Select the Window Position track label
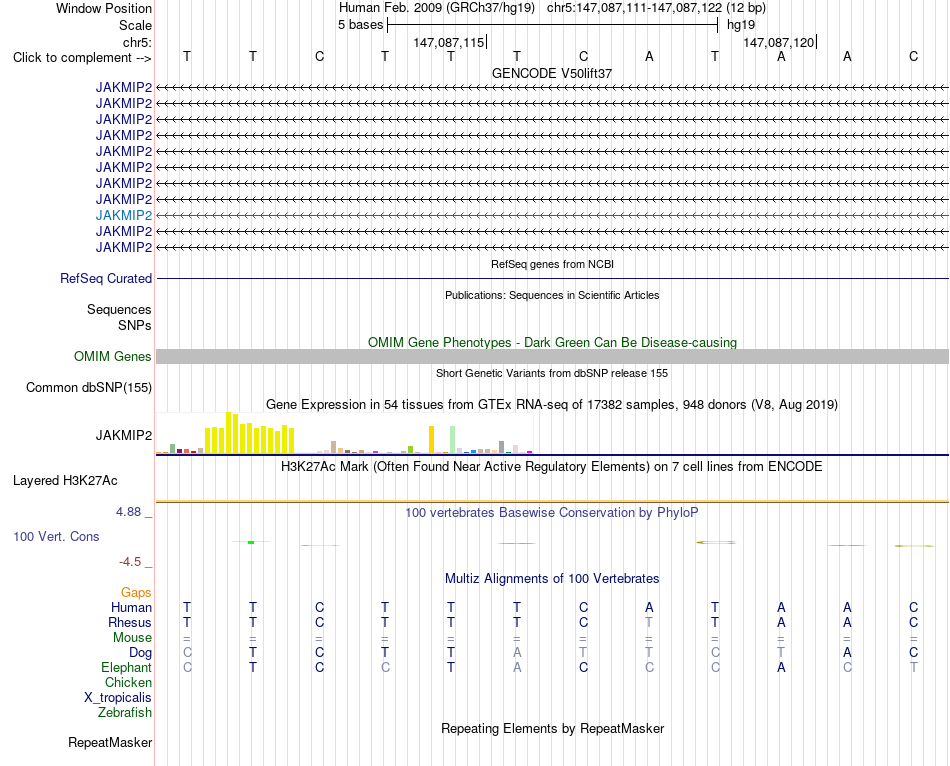Viewport: 950px width, 766px height. 104,8
